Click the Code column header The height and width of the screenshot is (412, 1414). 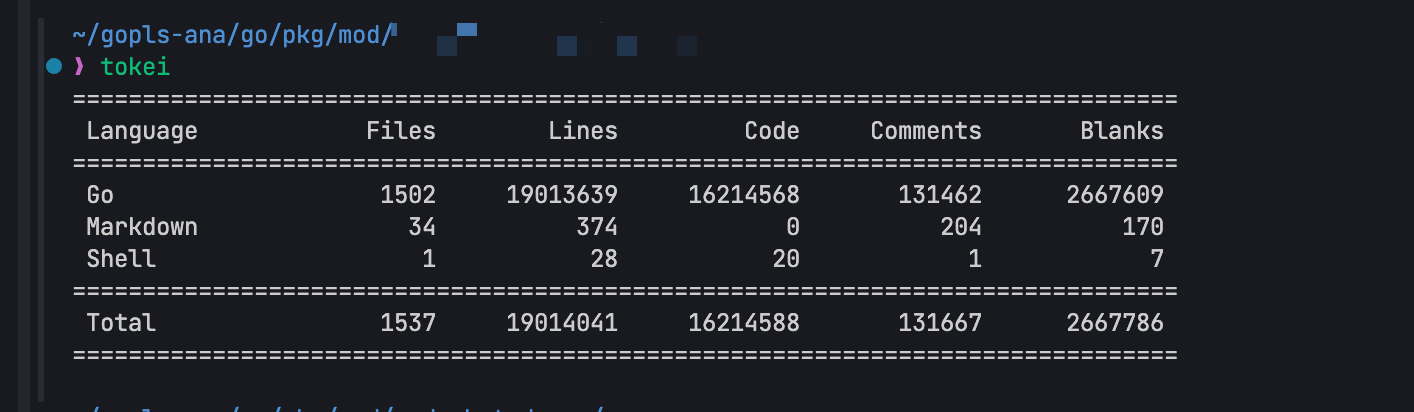(772, 131)
